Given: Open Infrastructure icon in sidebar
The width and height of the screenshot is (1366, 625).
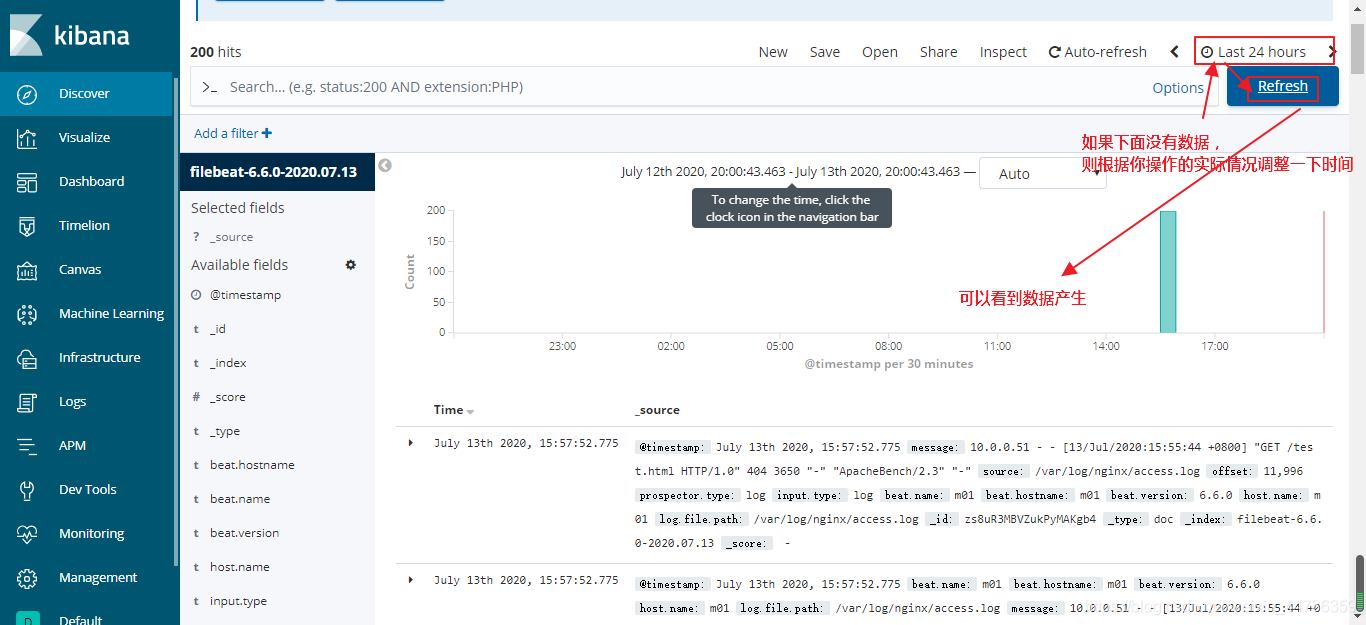Looking at the screenshot, I should point(27,357).
